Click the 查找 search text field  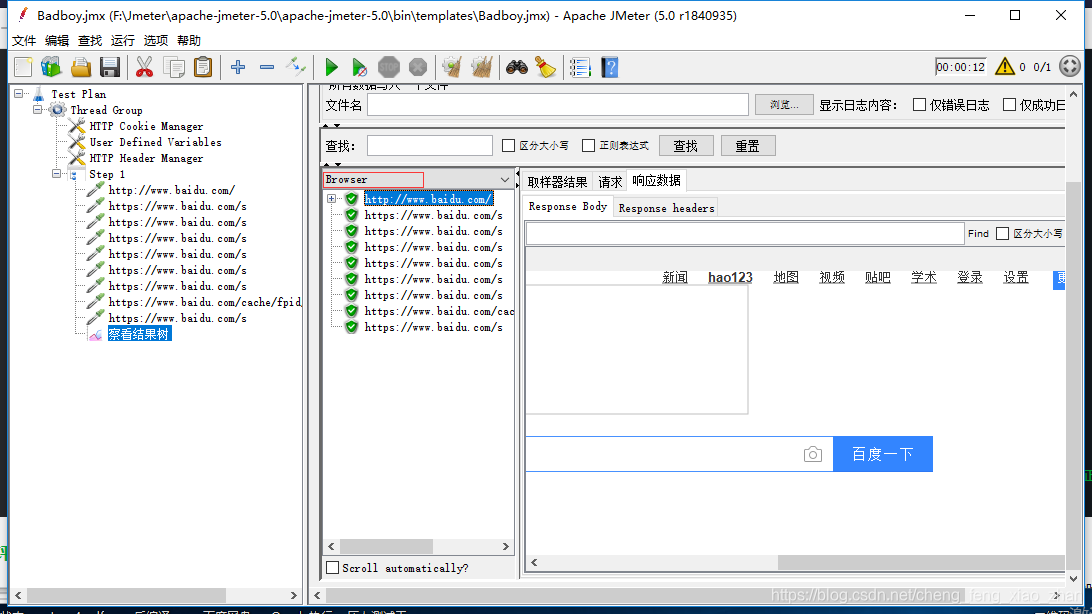point(430,145)
